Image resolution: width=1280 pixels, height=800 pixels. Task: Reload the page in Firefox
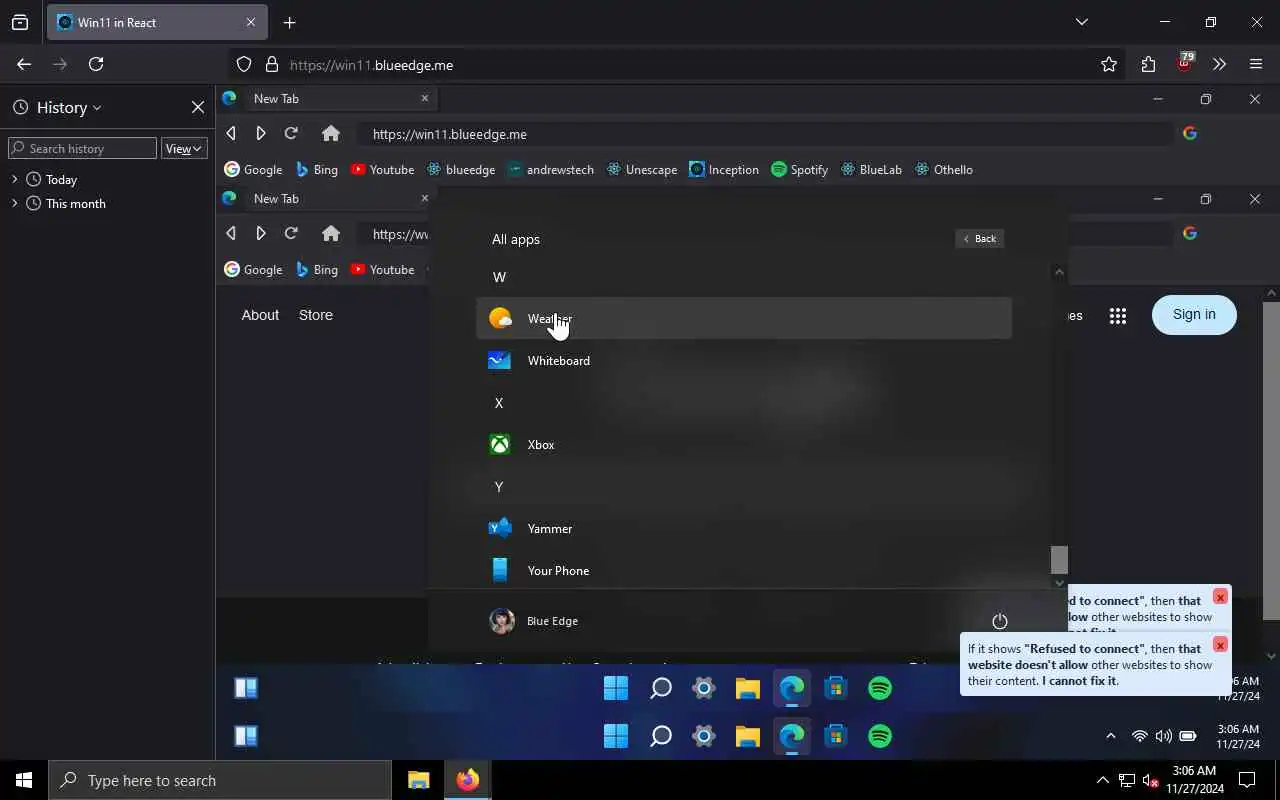96,64
